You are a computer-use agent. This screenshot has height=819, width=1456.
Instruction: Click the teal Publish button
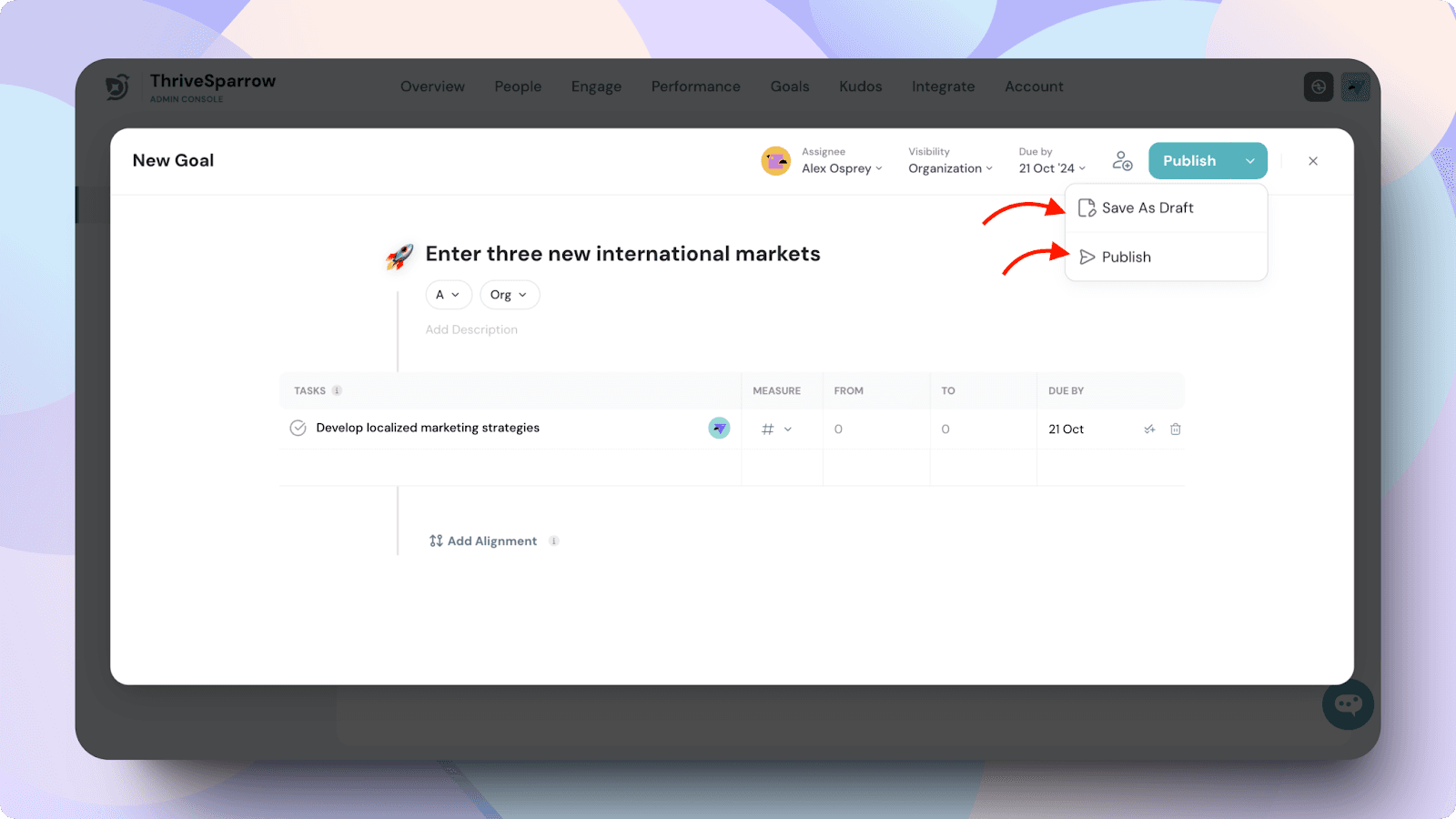(x=1189, y=161)
